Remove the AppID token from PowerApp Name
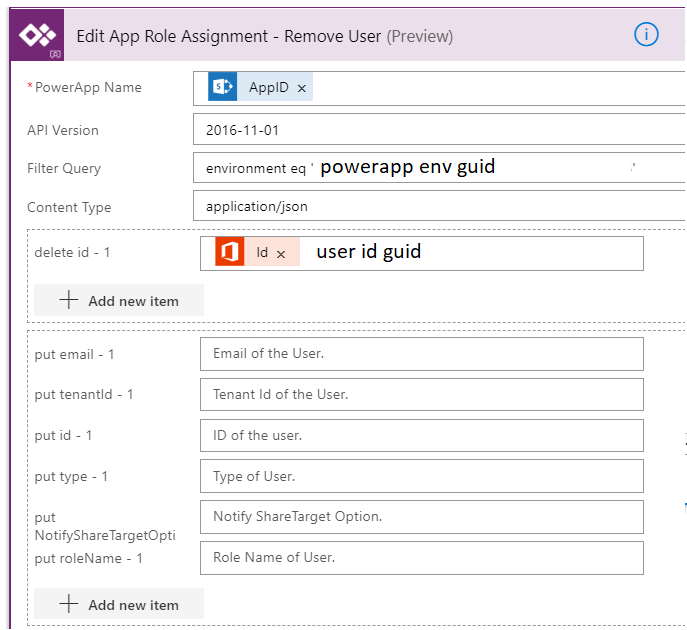 (x=302, y=88)
